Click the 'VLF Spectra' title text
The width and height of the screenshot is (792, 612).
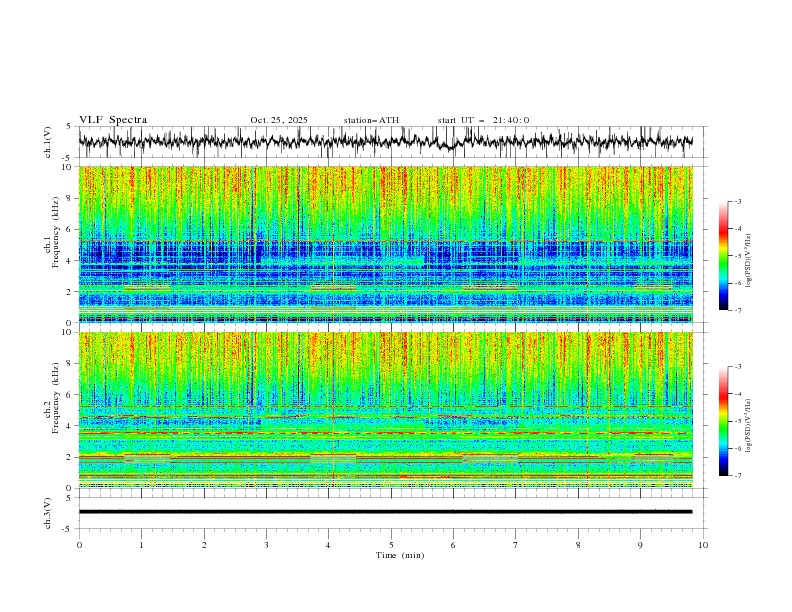[x=113, y=120]
